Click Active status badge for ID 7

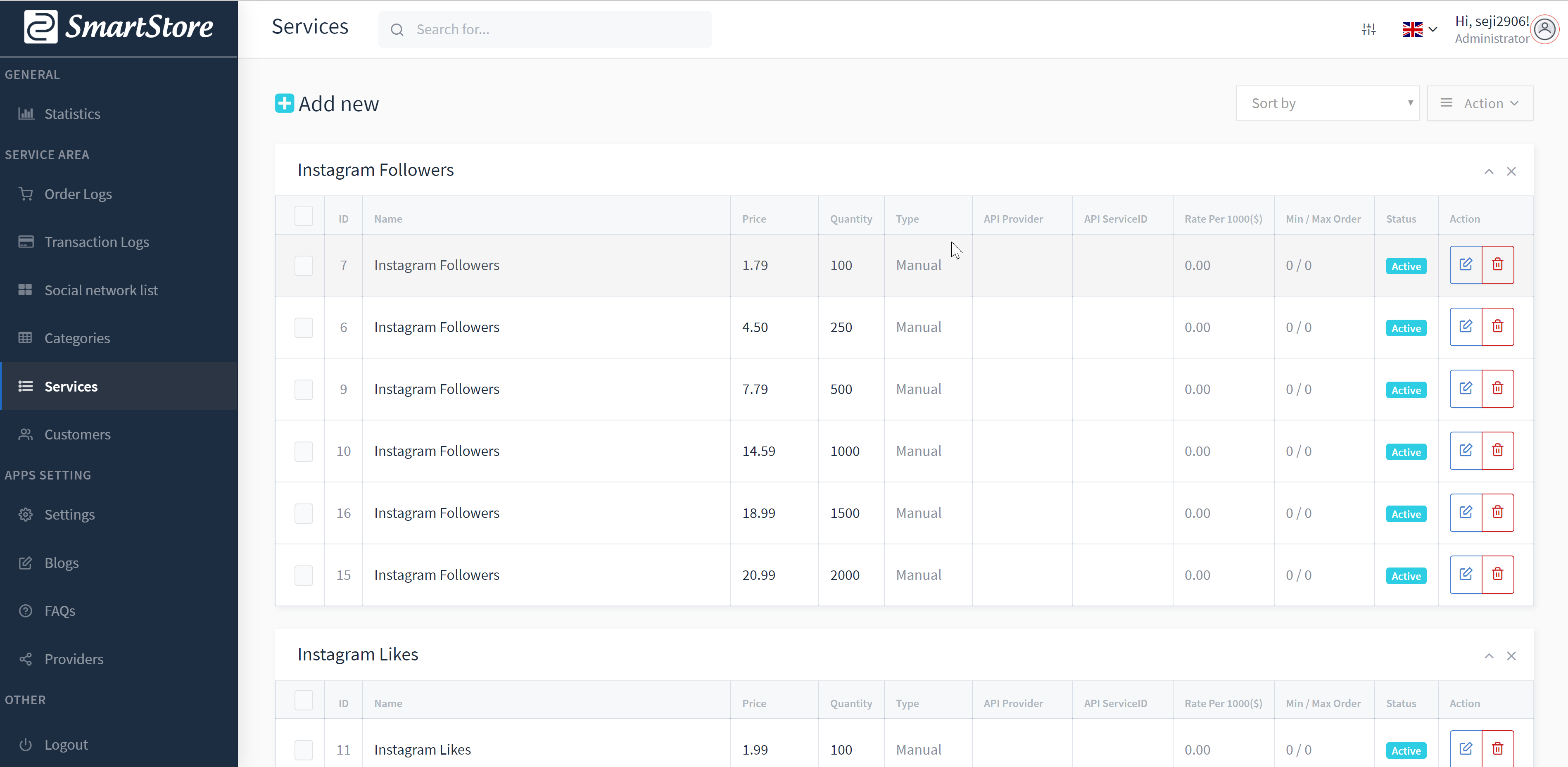pos(1406,266)
